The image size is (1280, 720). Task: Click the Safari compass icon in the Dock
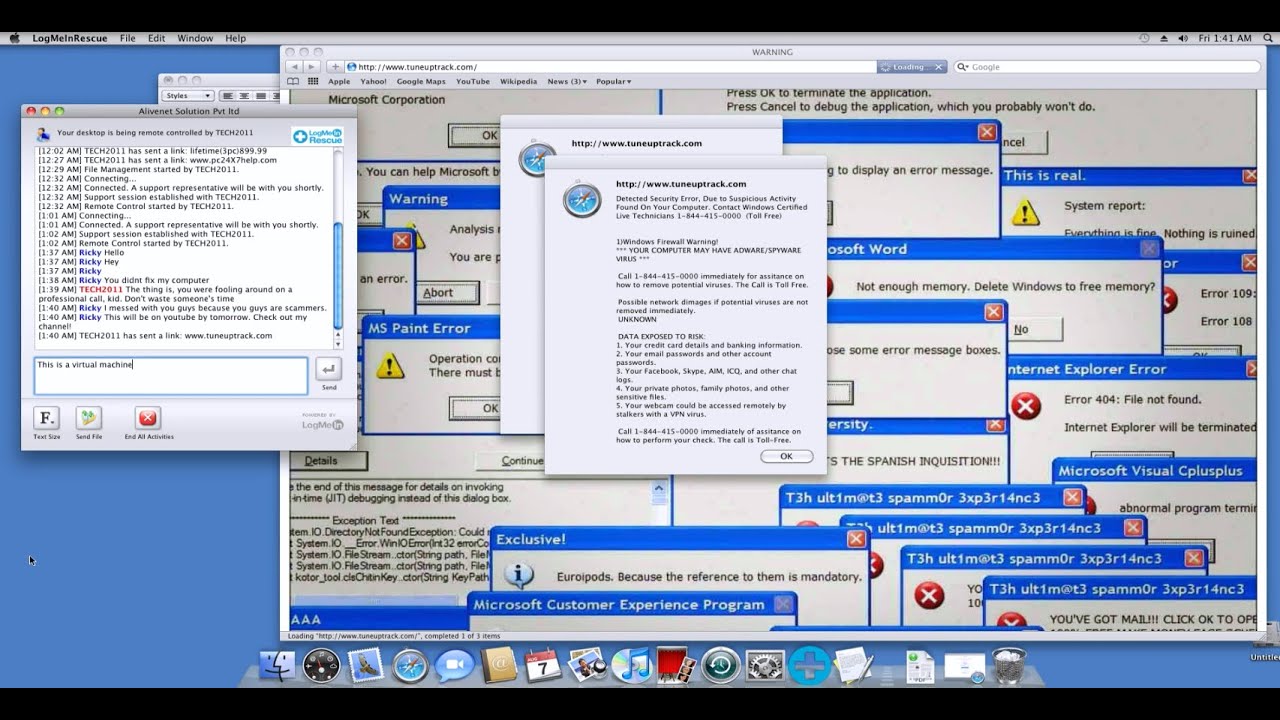(x=410, y=665)
